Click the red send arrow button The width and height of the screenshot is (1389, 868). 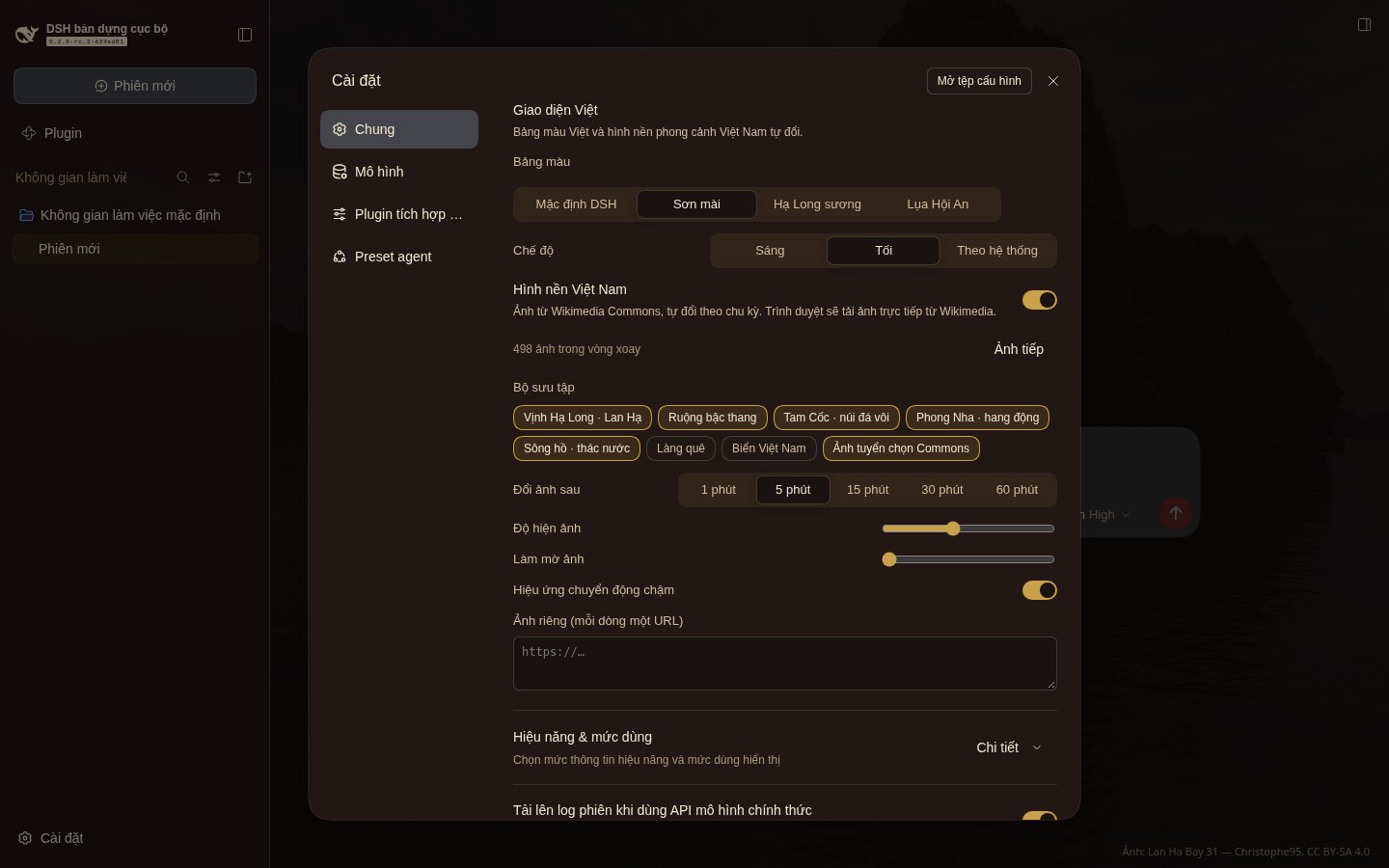tap(1175, 513)
